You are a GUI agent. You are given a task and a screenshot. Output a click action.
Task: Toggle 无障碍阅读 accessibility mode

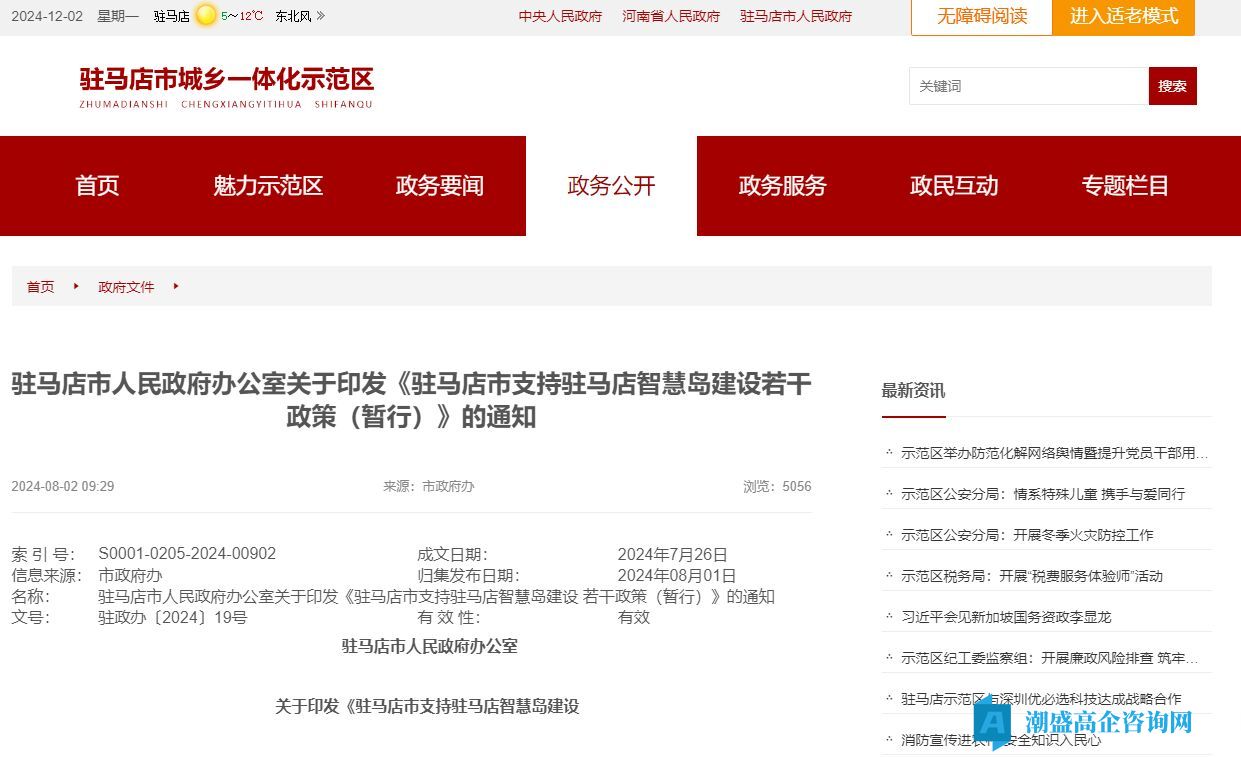[x=981, y=17]
